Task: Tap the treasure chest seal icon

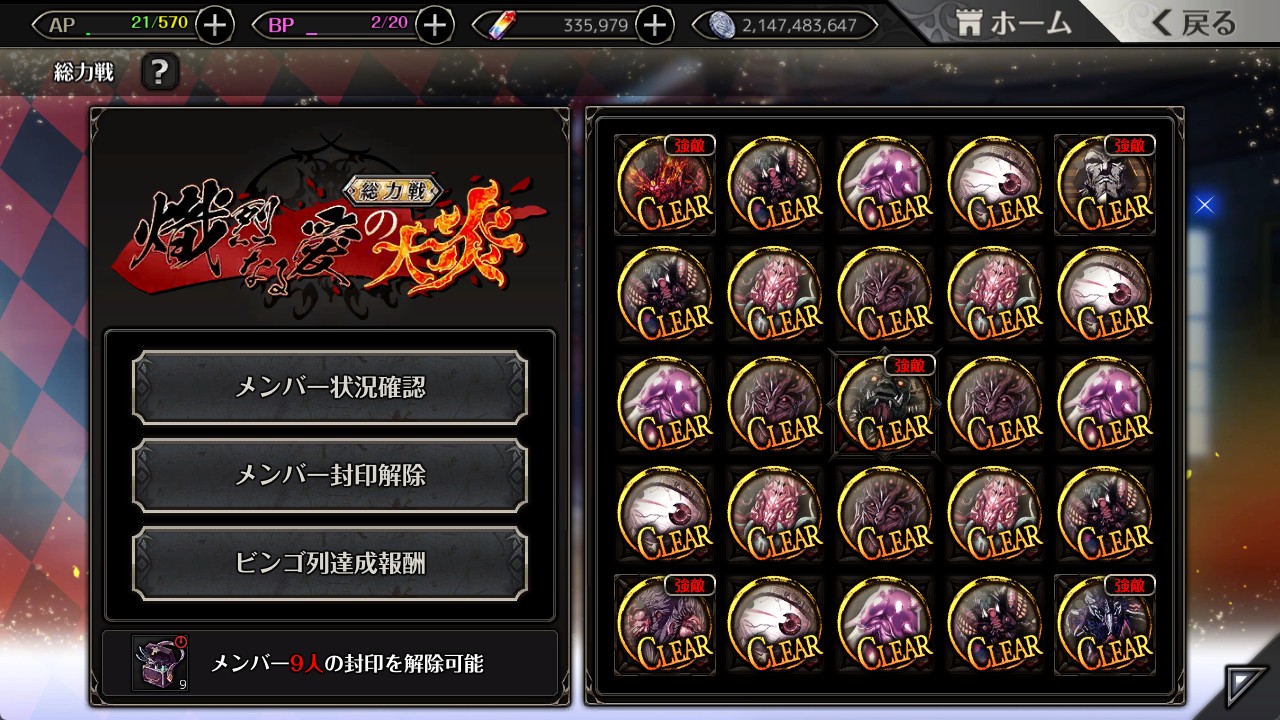Action: click(159, 663)
